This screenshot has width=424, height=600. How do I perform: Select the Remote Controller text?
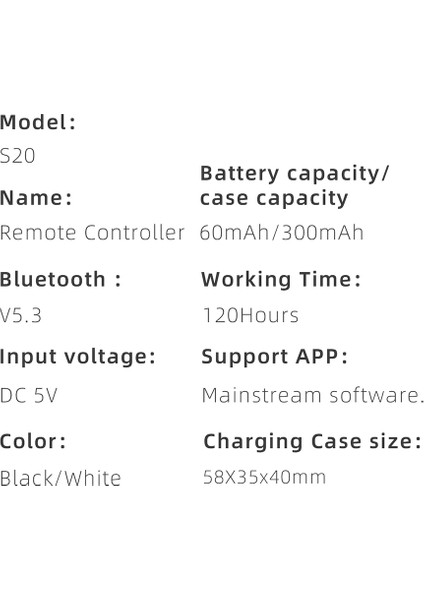click(92, 233)
